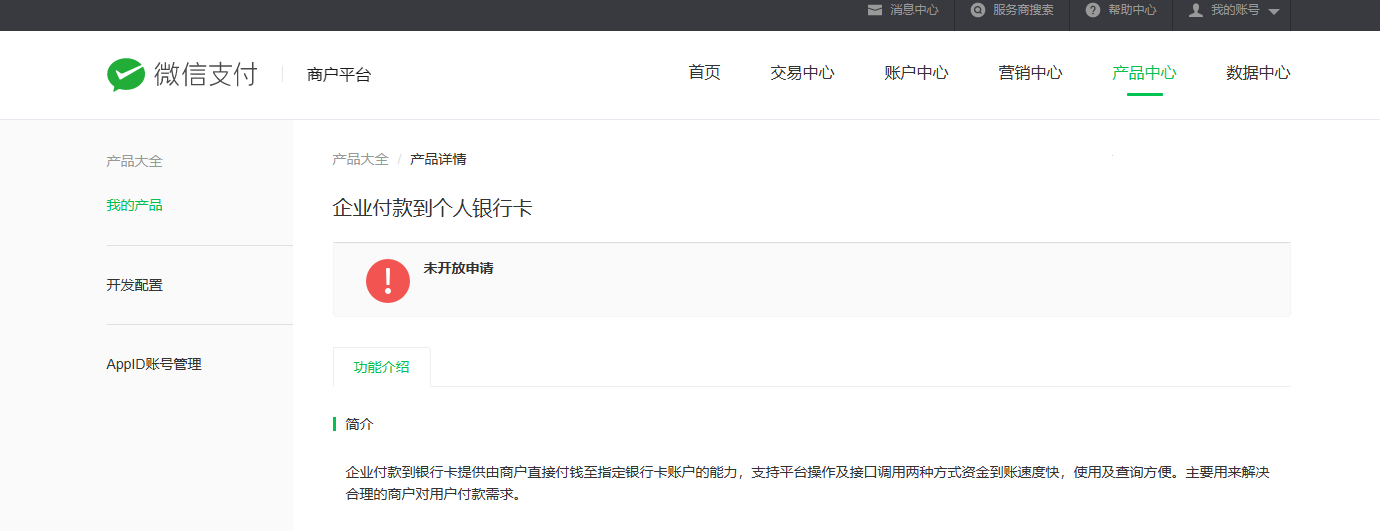This screenshot has width=1380, height=531.
Task: Click the paragraph starting 企业付款到银行卡提供
Action: [807, 483]
